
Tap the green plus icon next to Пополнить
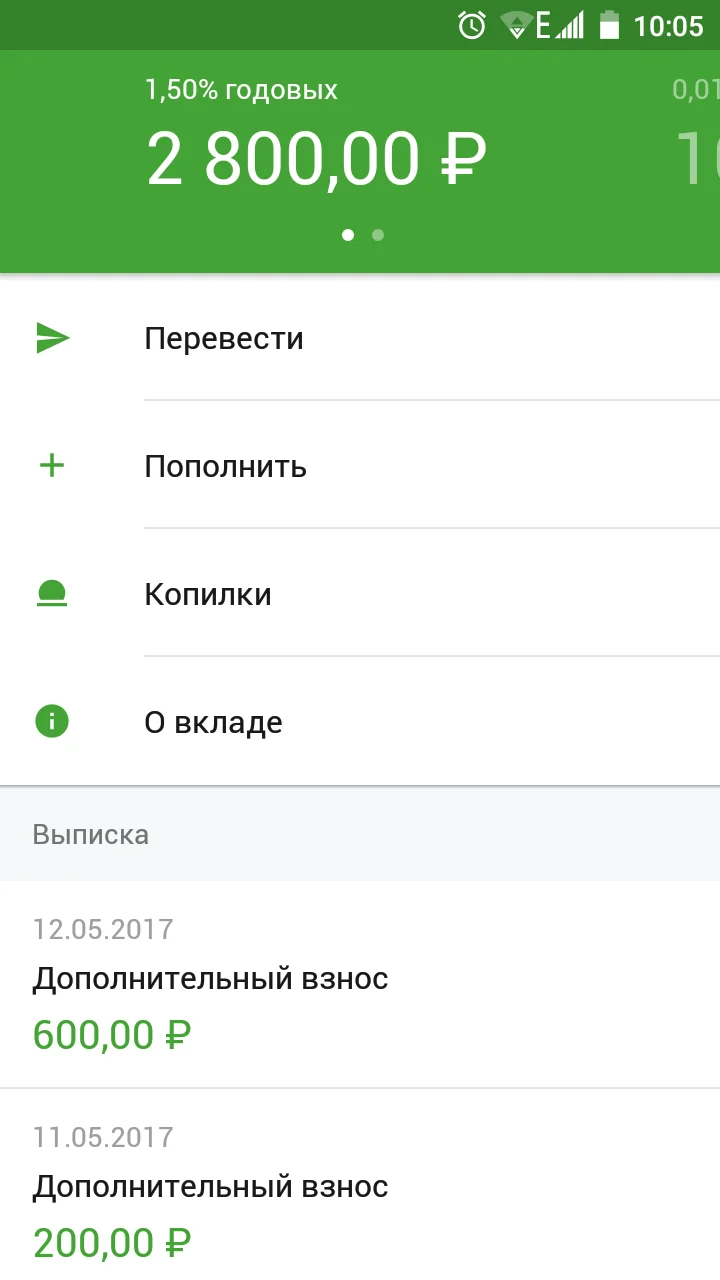point(51,465)
